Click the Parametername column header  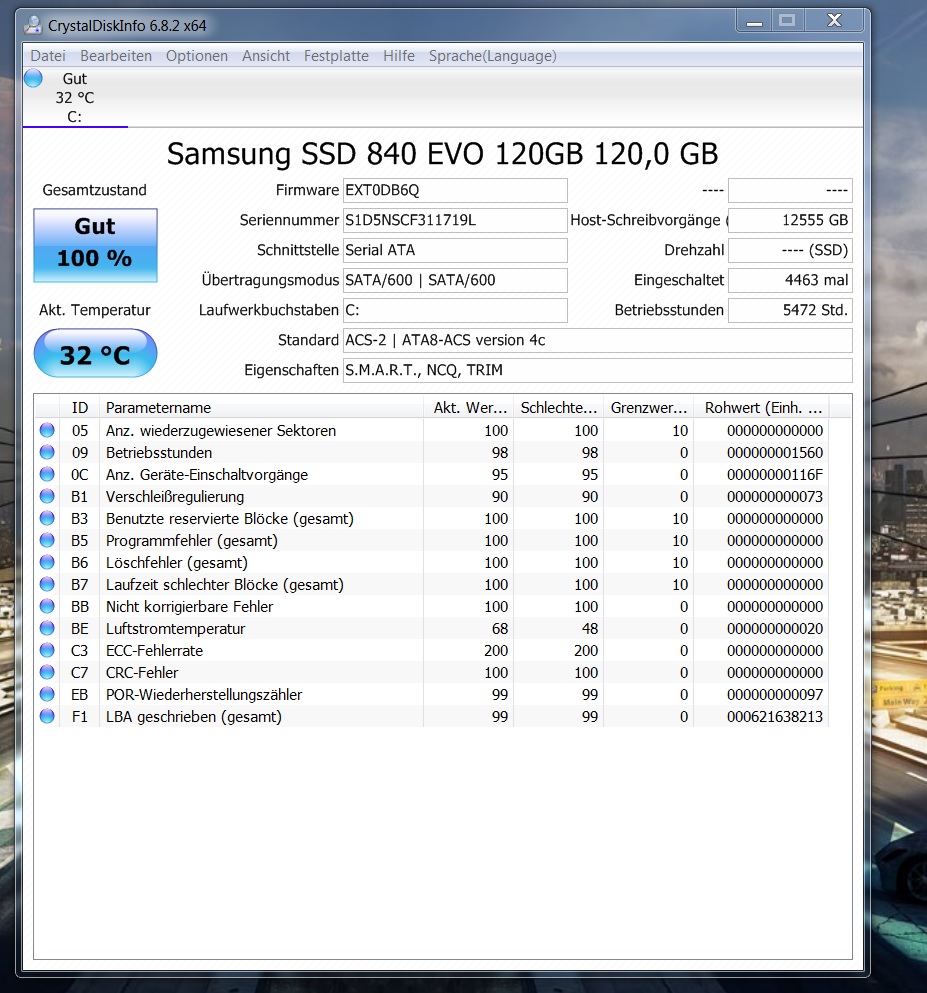261,408
